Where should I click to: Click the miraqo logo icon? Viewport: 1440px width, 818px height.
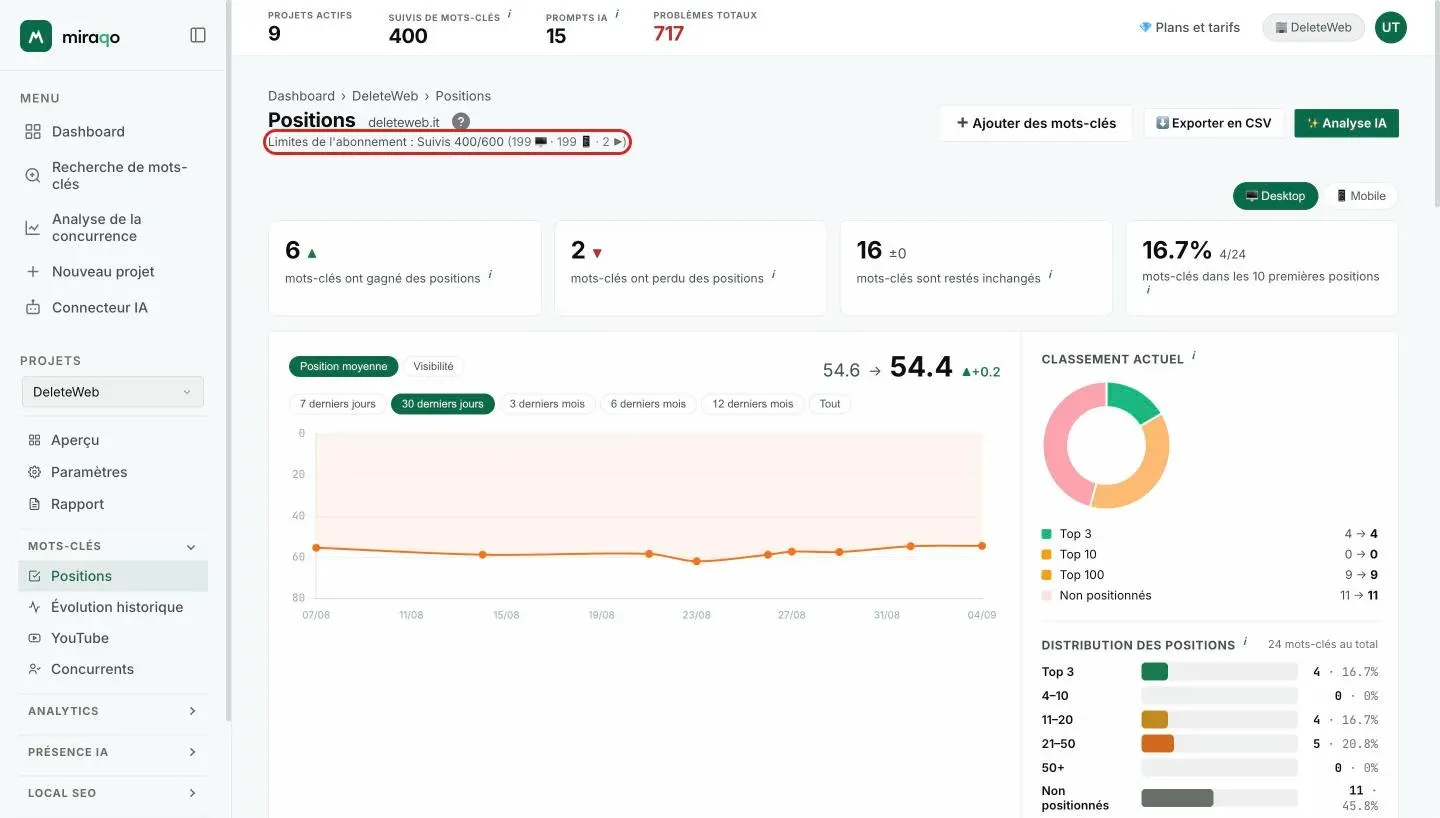coord(36,36)
